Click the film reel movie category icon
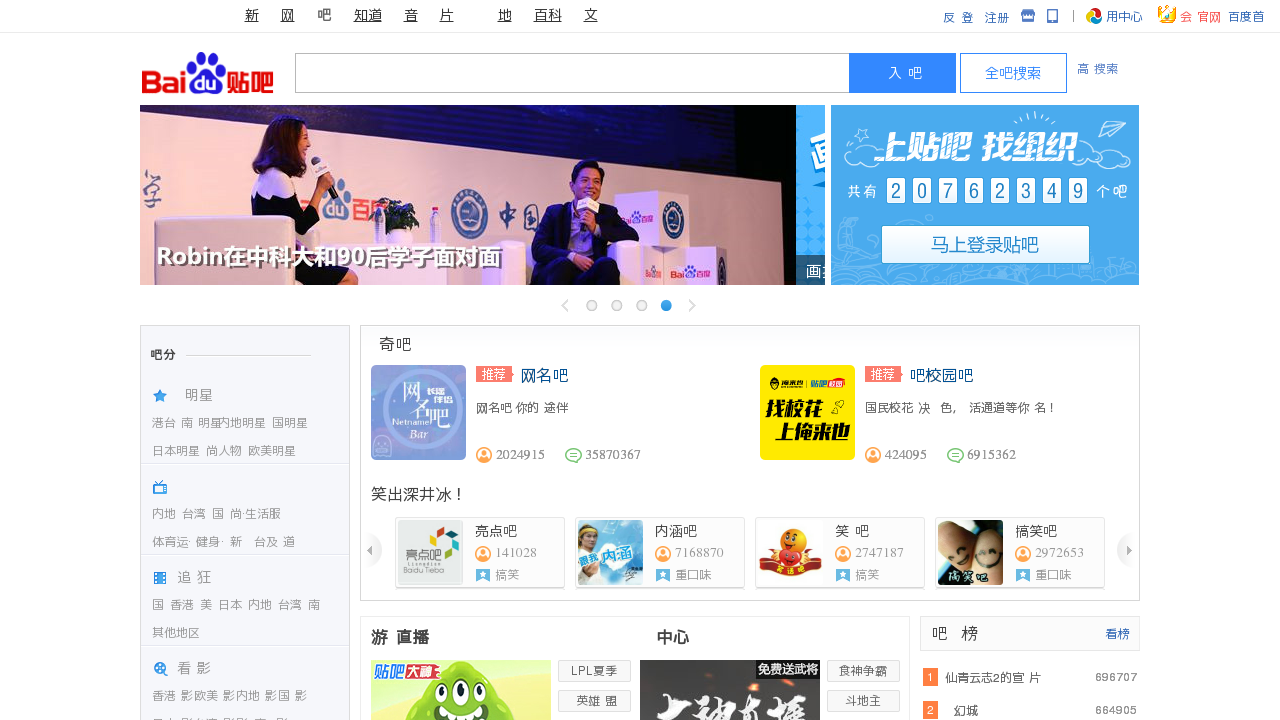The width and height of the screenshot is (1280, 720). [x=160, y=668]
